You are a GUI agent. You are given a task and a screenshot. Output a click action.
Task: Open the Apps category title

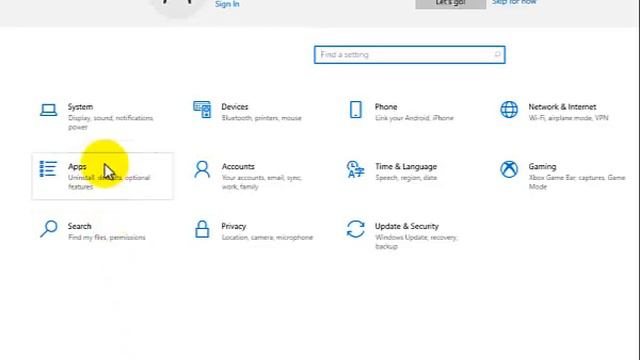coord(77,167)
